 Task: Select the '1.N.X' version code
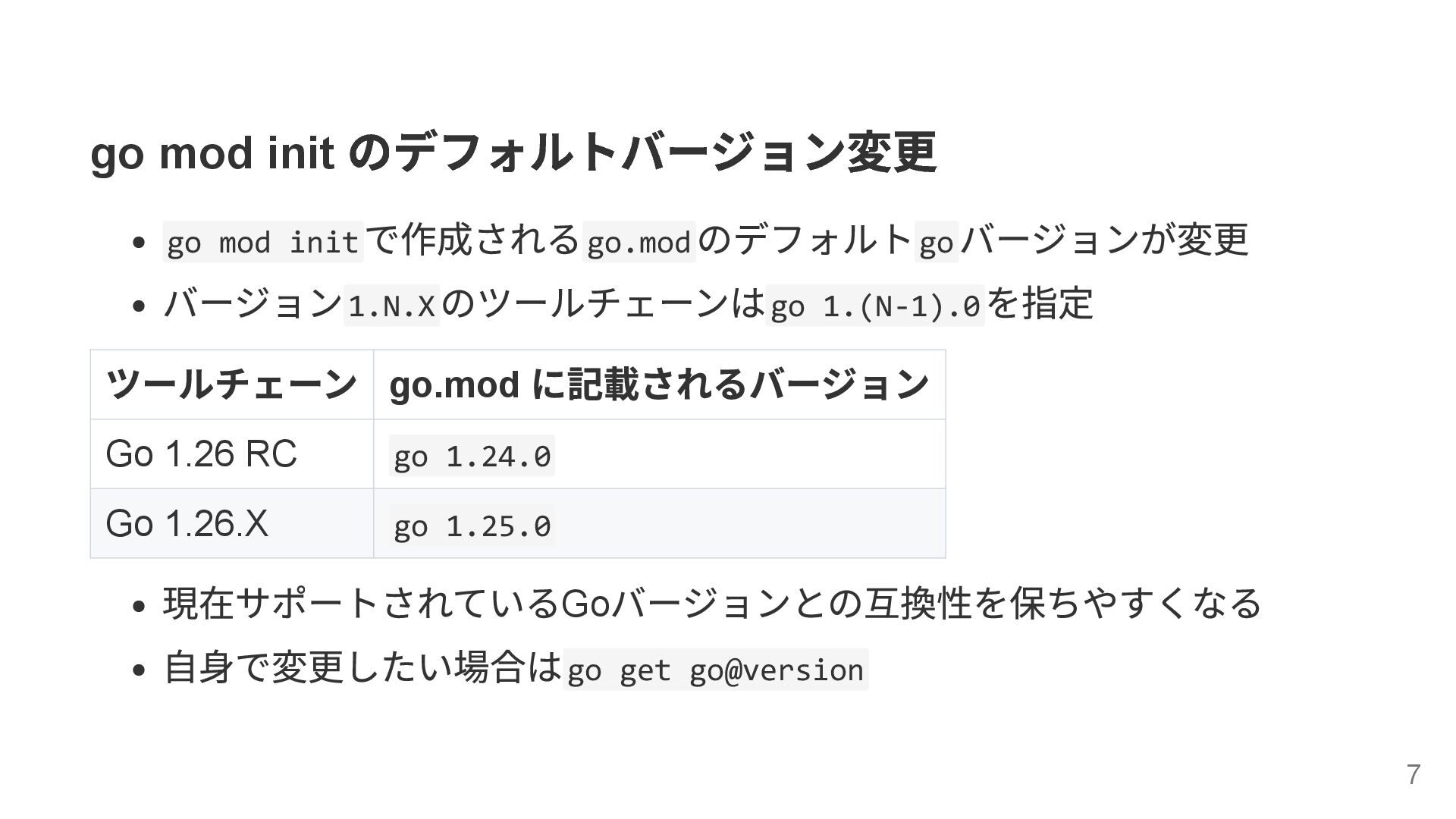point(392,306)
